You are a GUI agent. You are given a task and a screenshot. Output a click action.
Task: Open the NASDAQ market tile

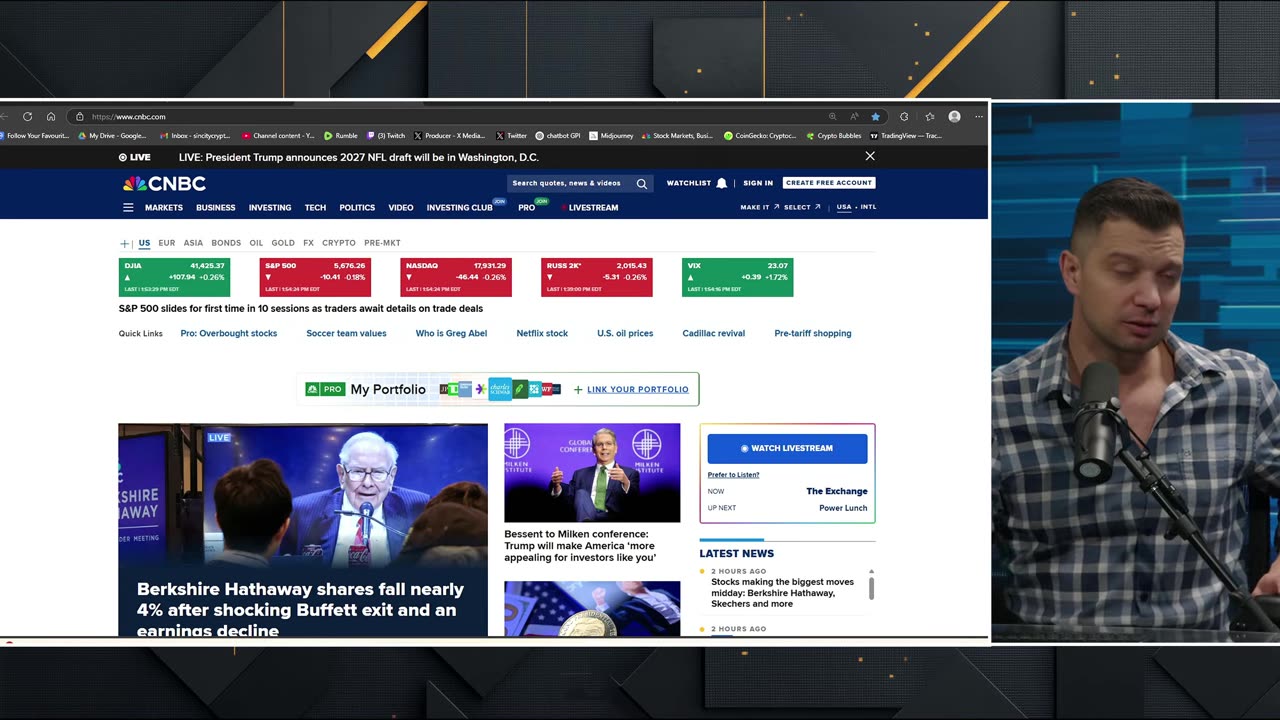pos(456,277)
